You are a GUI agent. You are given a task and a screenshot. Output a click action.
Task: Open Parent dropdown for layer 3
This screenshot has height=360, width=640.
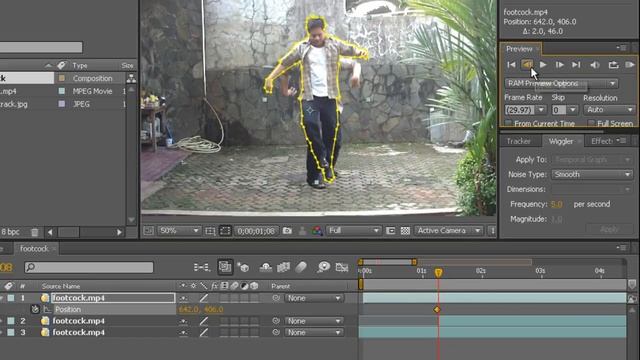click(x=314, y=333)
